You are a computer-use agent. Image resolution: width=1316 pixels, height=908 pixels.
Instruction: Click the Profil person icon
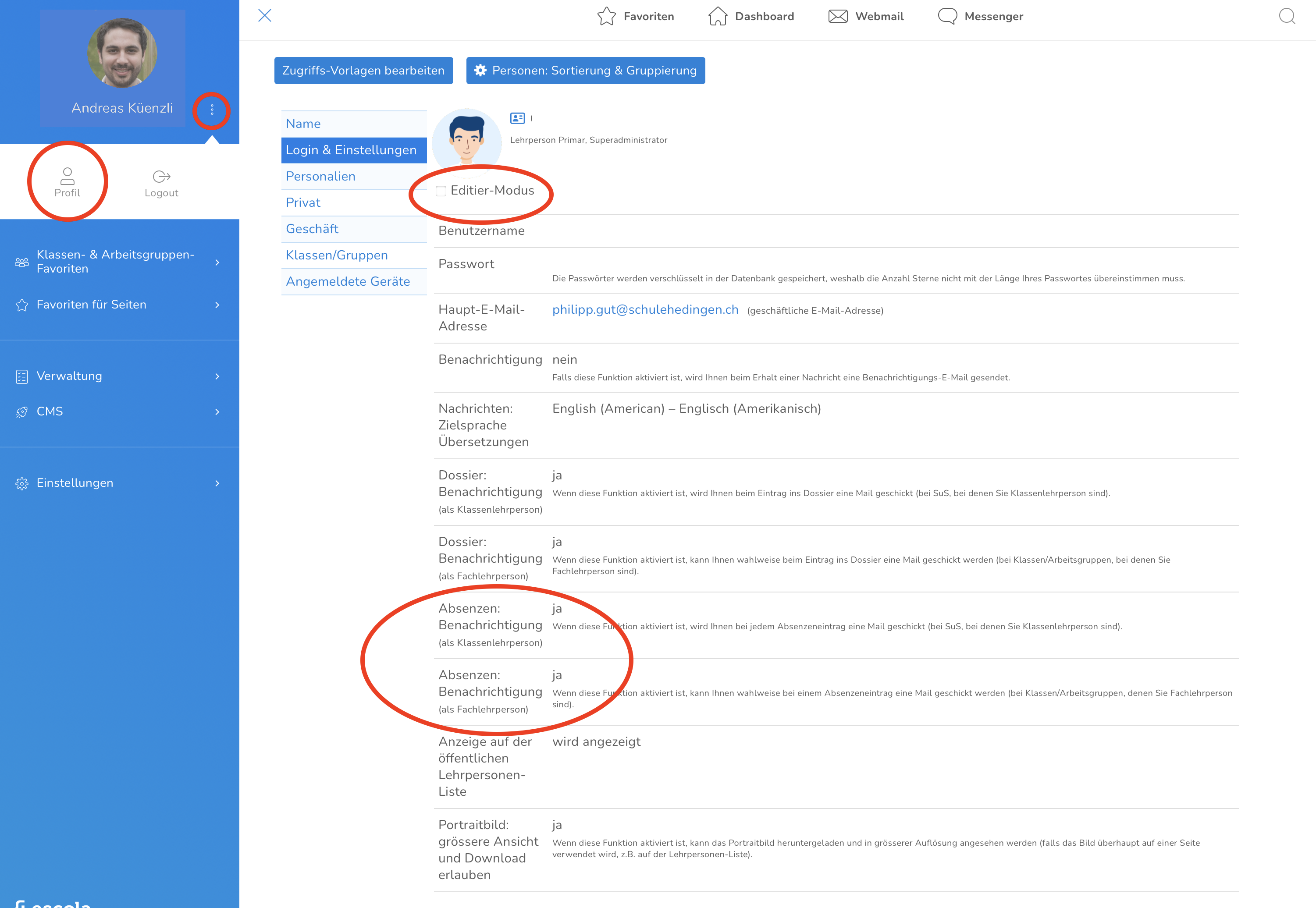67,175
